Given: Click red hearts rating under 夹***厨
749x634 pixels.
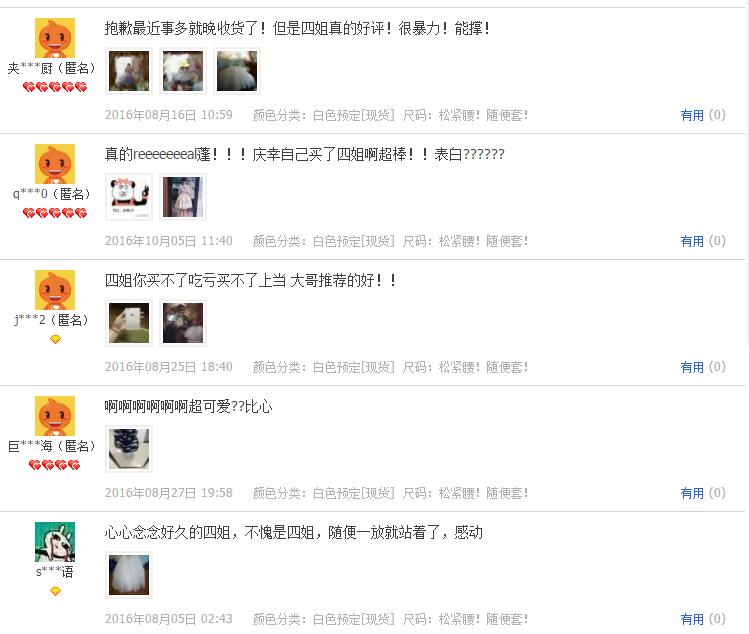Looking at the screenshot, I should [55, 87].
